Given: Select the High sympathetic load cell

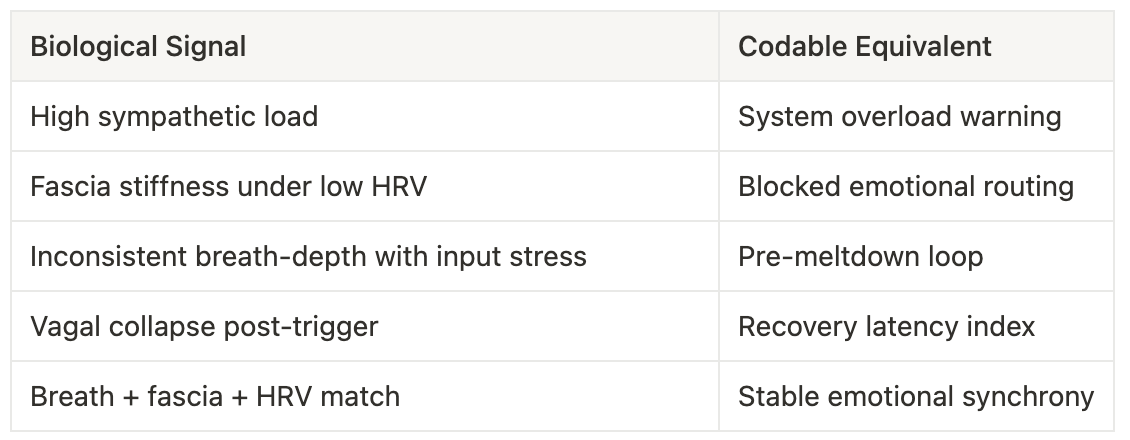Looking at the screenshot, I should [x=365, y=116].
